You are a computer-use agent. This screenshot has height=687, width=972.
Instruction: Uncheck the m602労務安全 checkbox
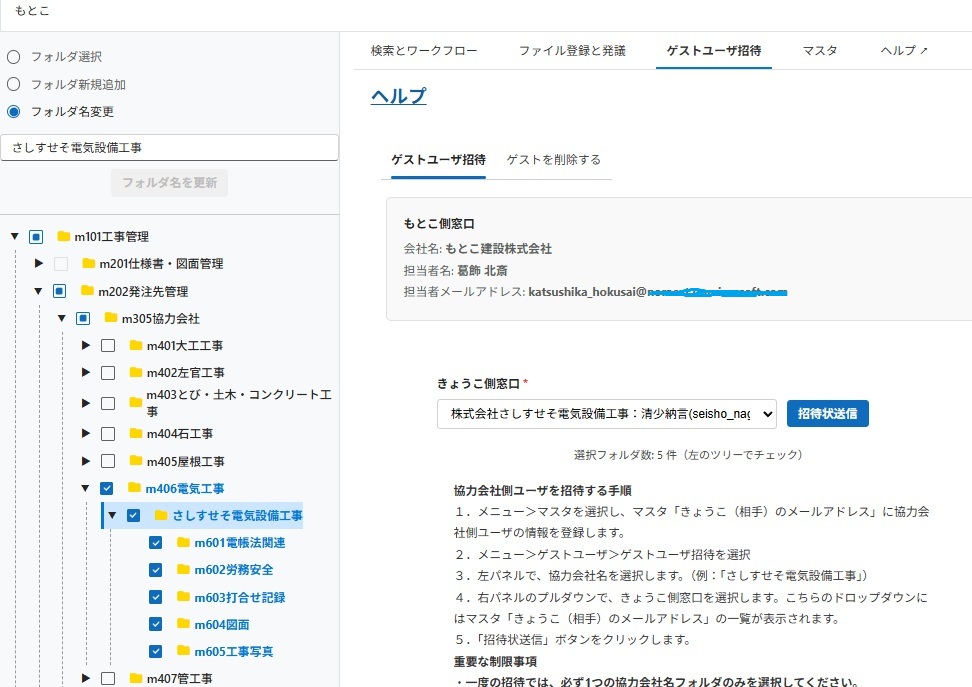pyautogui.click(x=155, y=570)
